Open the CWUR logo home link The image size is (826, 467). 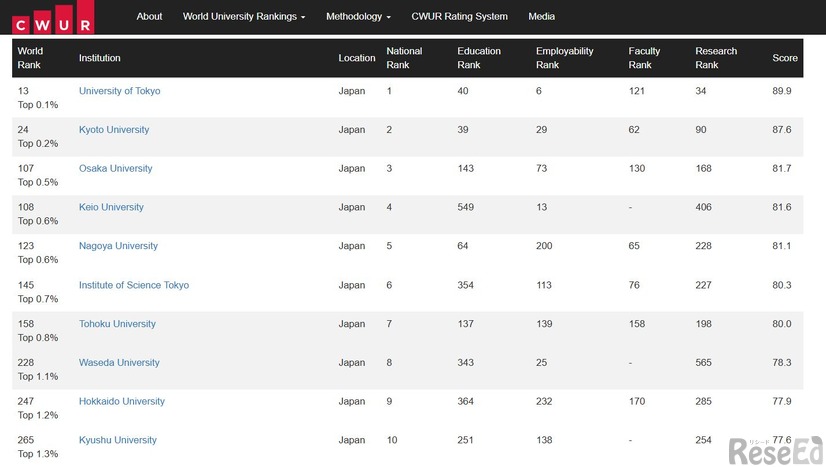coord(53,17)
